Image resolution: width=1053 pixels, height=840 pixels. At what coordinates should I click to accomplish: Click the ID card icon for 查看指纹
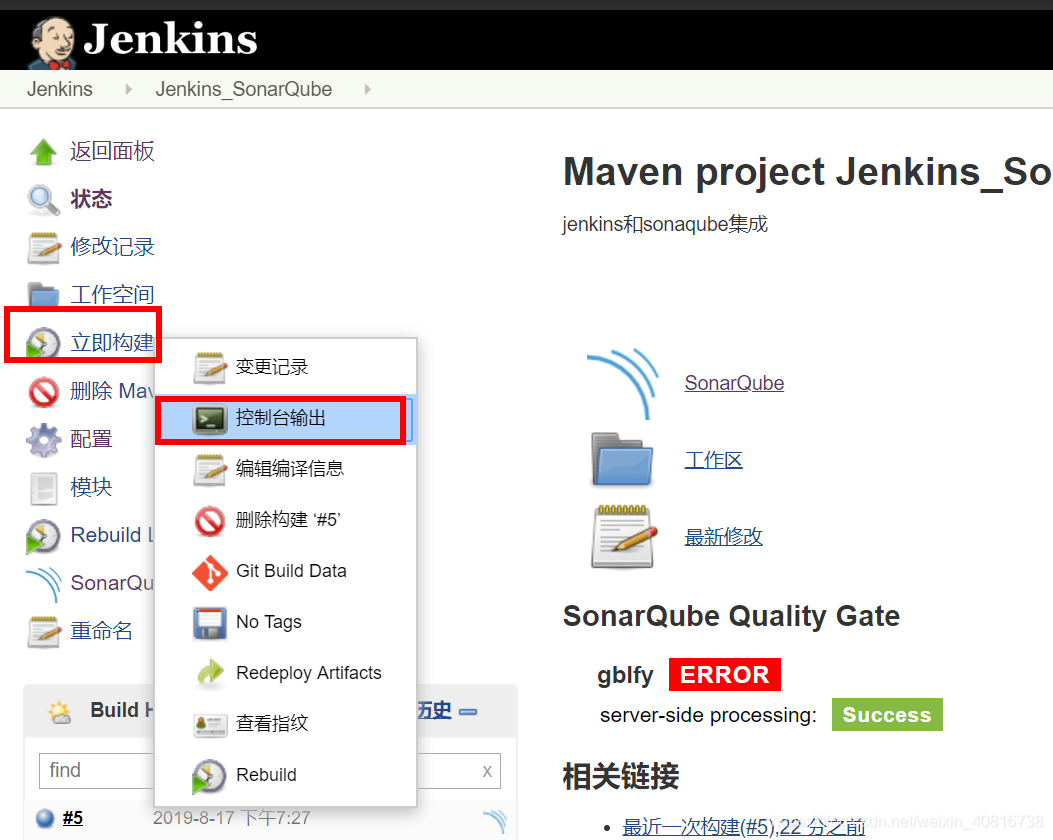point(210,725)
